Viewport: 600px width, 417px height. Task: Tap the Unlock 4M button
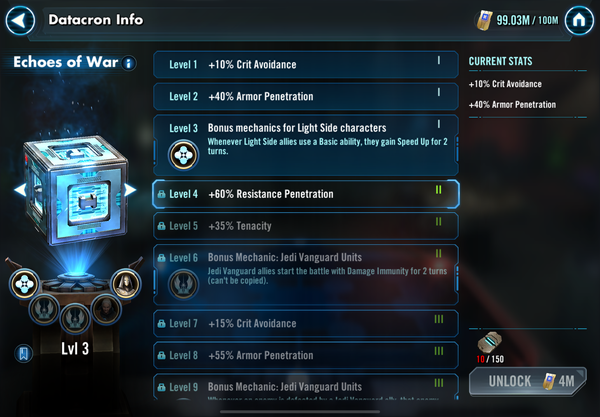pos(528,381)
